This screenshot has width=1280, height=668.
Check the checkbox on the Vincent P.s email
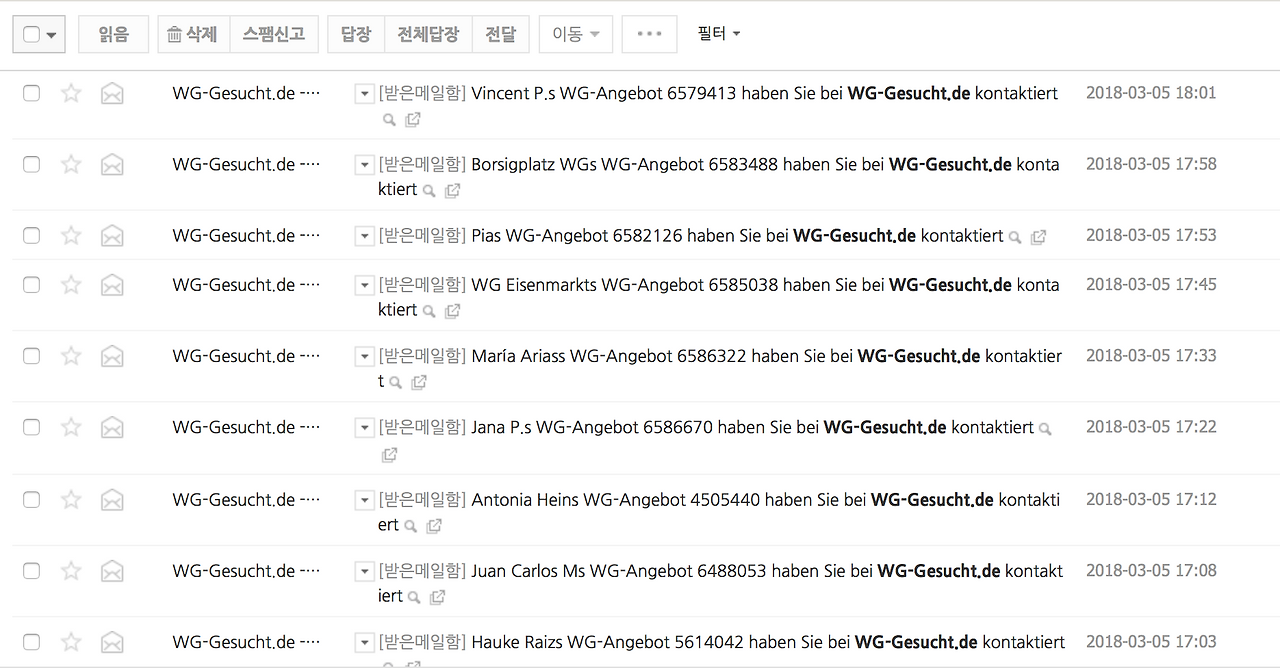(x=31, y=93)
